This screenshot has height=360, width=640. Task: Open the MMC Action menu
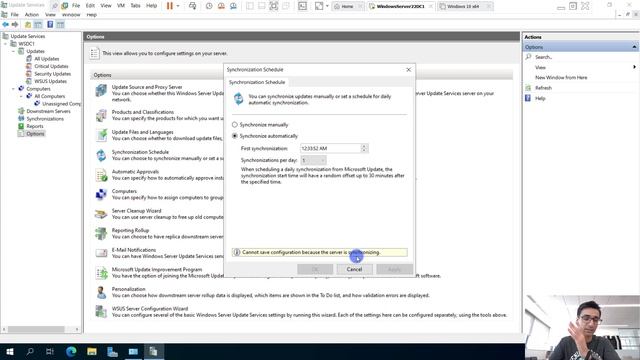coord(31,15)
